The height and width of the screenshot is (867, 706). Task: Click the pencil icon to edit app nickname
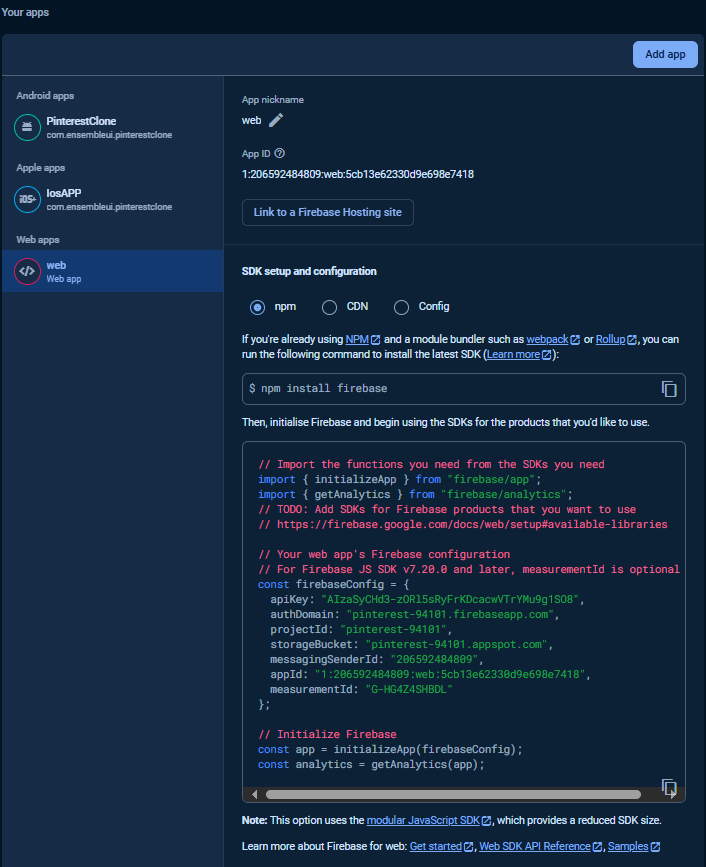[x=276, y=120]
